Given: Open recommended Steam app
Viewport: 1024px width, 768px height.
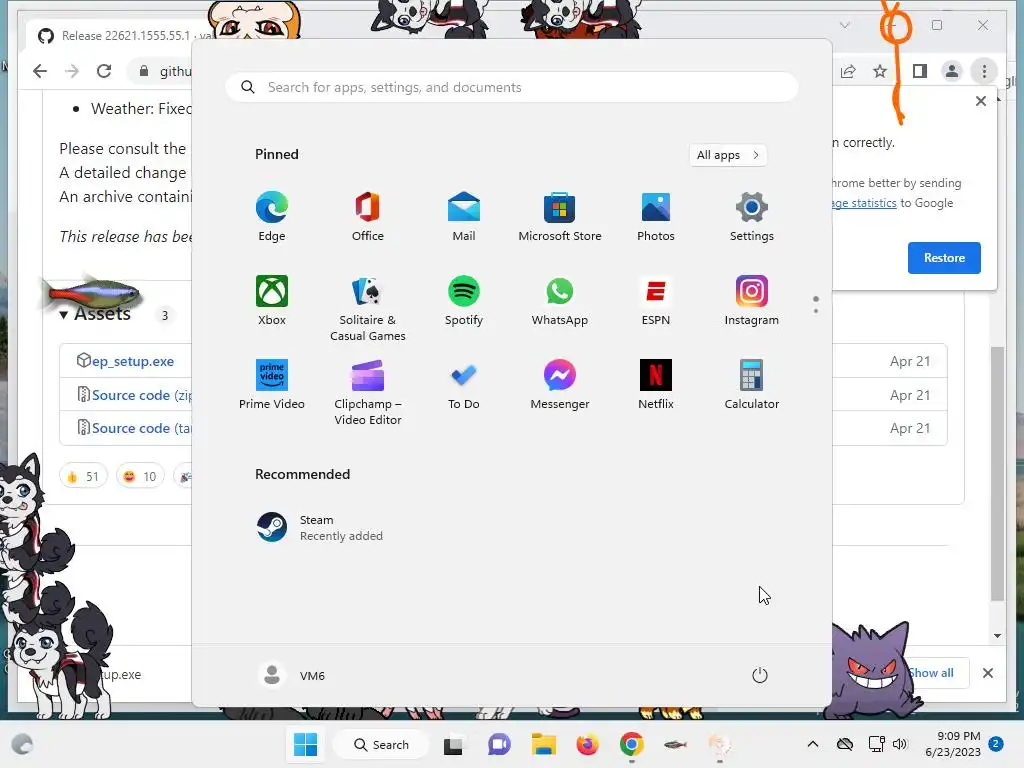Looking at the screenshot, I should 320,528.
